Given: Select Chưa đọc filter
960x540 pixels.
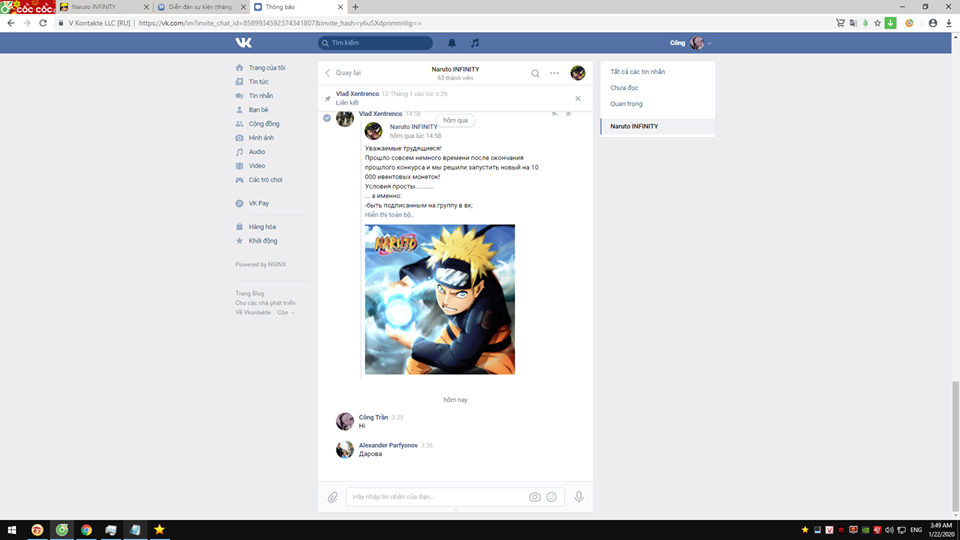Looking at the screenshot, I should 624,88.
